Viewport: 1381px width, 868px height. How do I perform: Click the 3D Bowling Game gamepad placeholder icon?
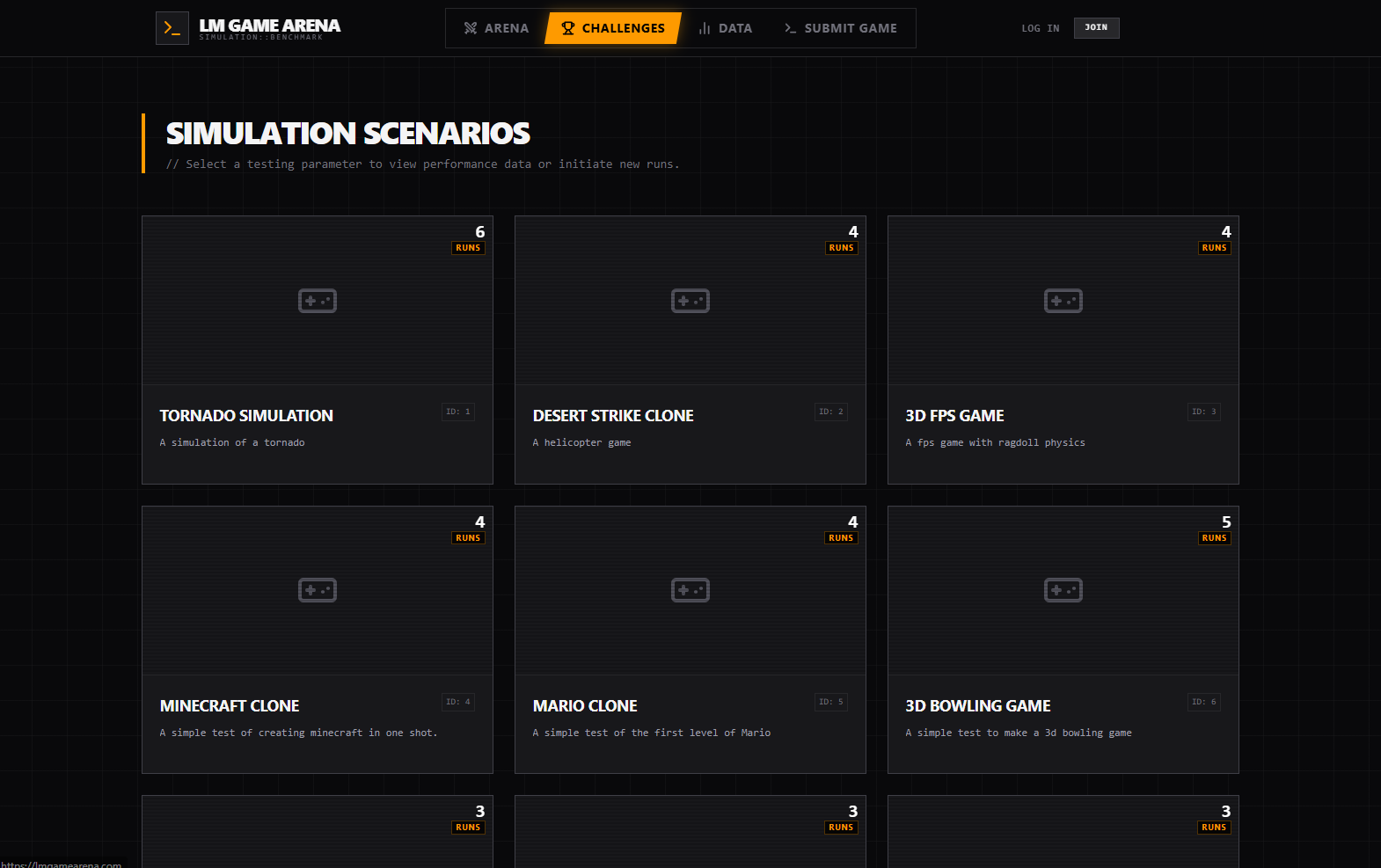[1063, 590]
